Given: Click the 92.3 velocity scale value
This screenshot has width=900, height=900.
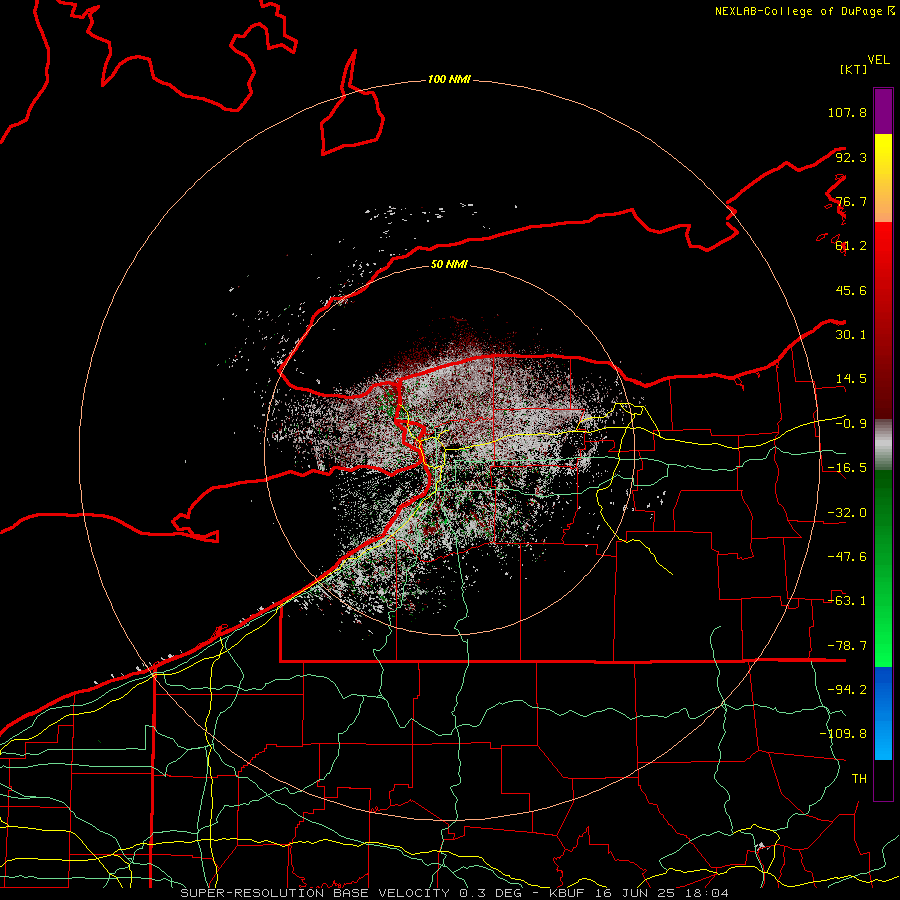Looking at the screenshot, I should click(x=851, y=157).
